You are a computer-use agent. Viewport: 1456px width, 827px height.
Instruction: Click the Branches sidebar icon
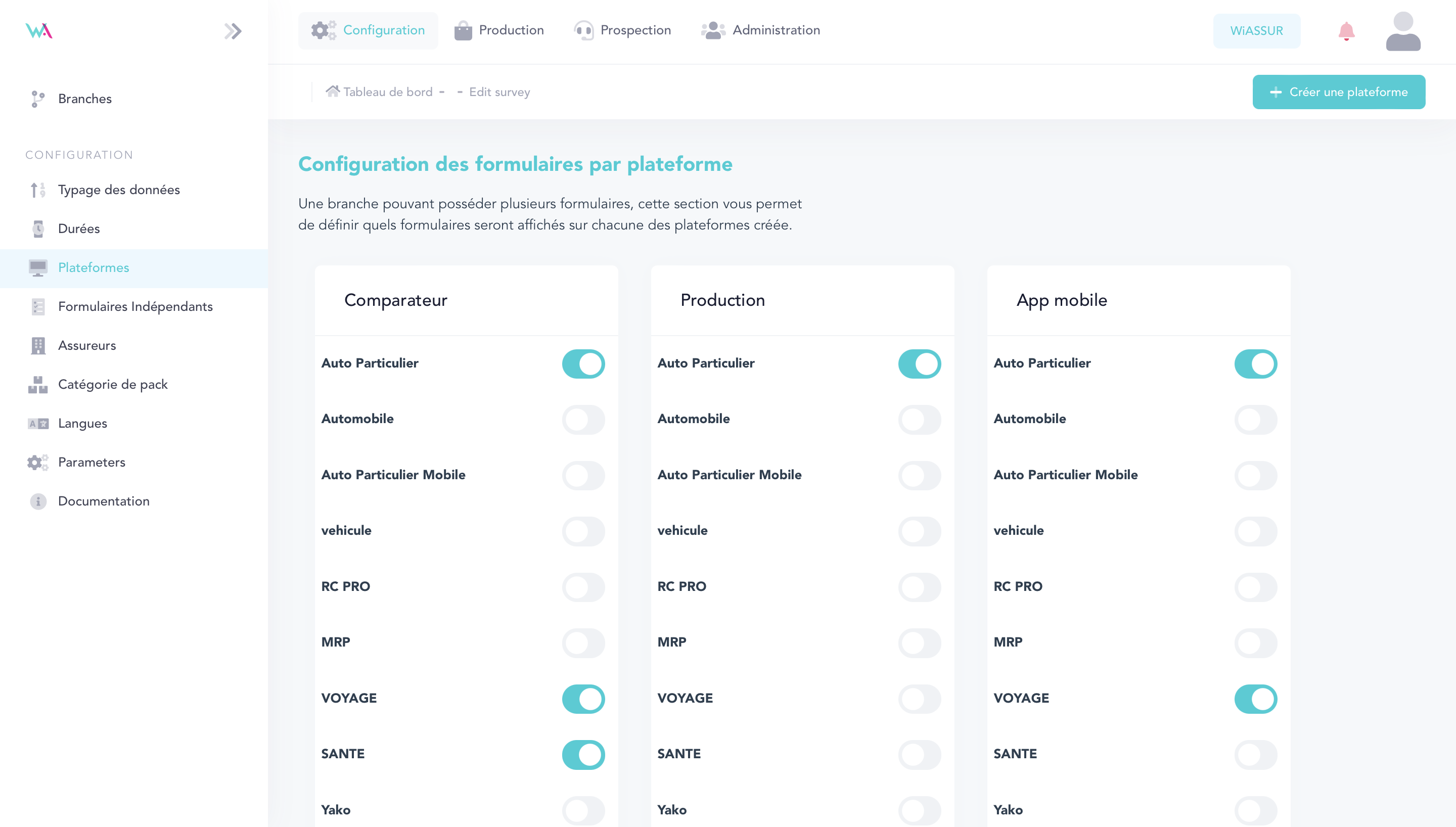pos(37,99)
